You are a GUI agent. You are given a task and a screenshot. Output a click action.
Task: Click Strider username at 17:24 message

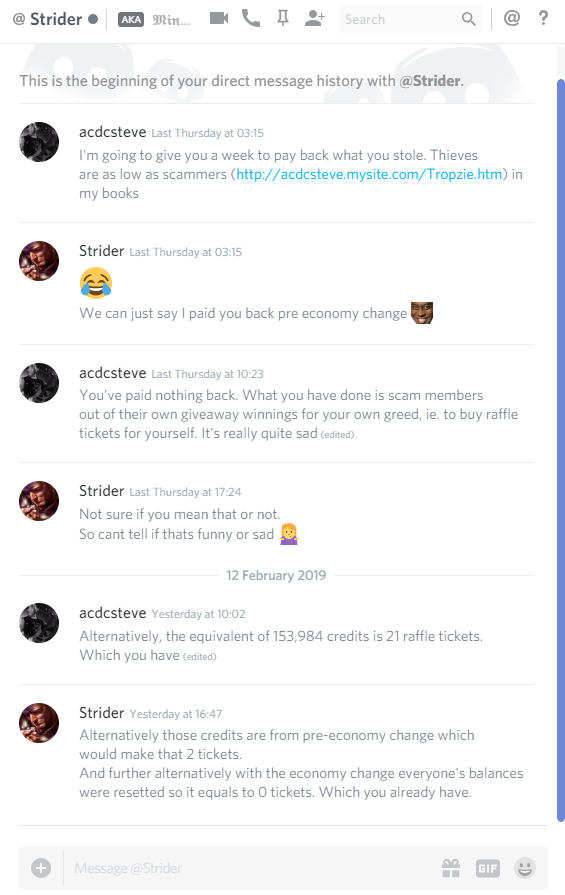pyautogui.click(x=102, y=491)
